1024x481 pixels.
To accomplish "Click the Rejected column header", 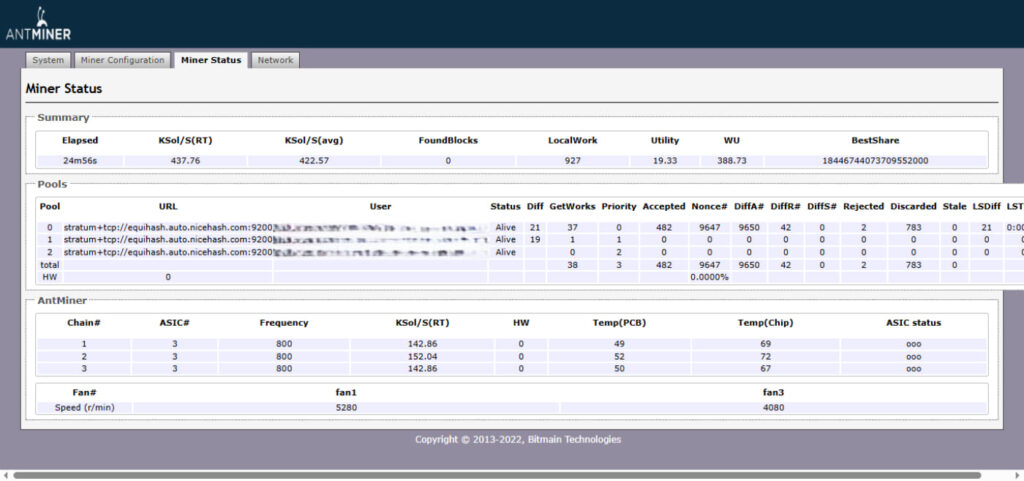I will click(862, 206).
